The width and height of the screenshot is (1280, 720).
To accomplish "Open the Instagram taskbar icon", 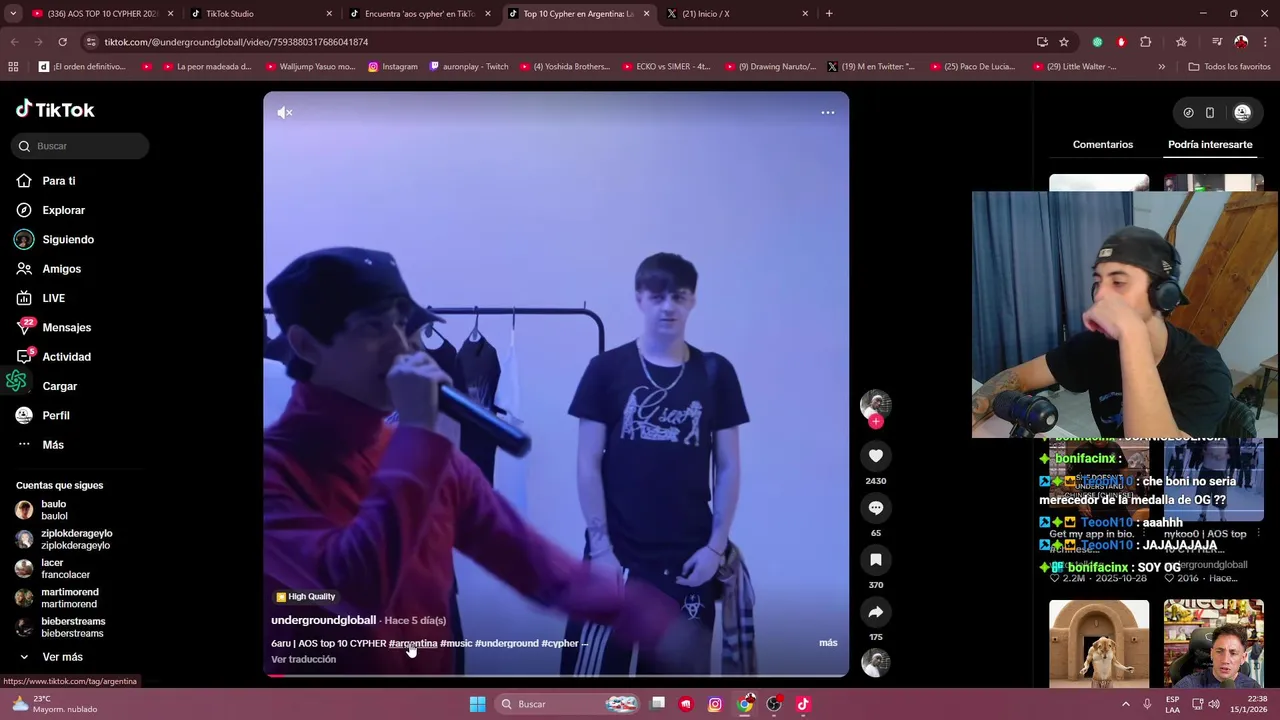I will [x=715, y=704].
